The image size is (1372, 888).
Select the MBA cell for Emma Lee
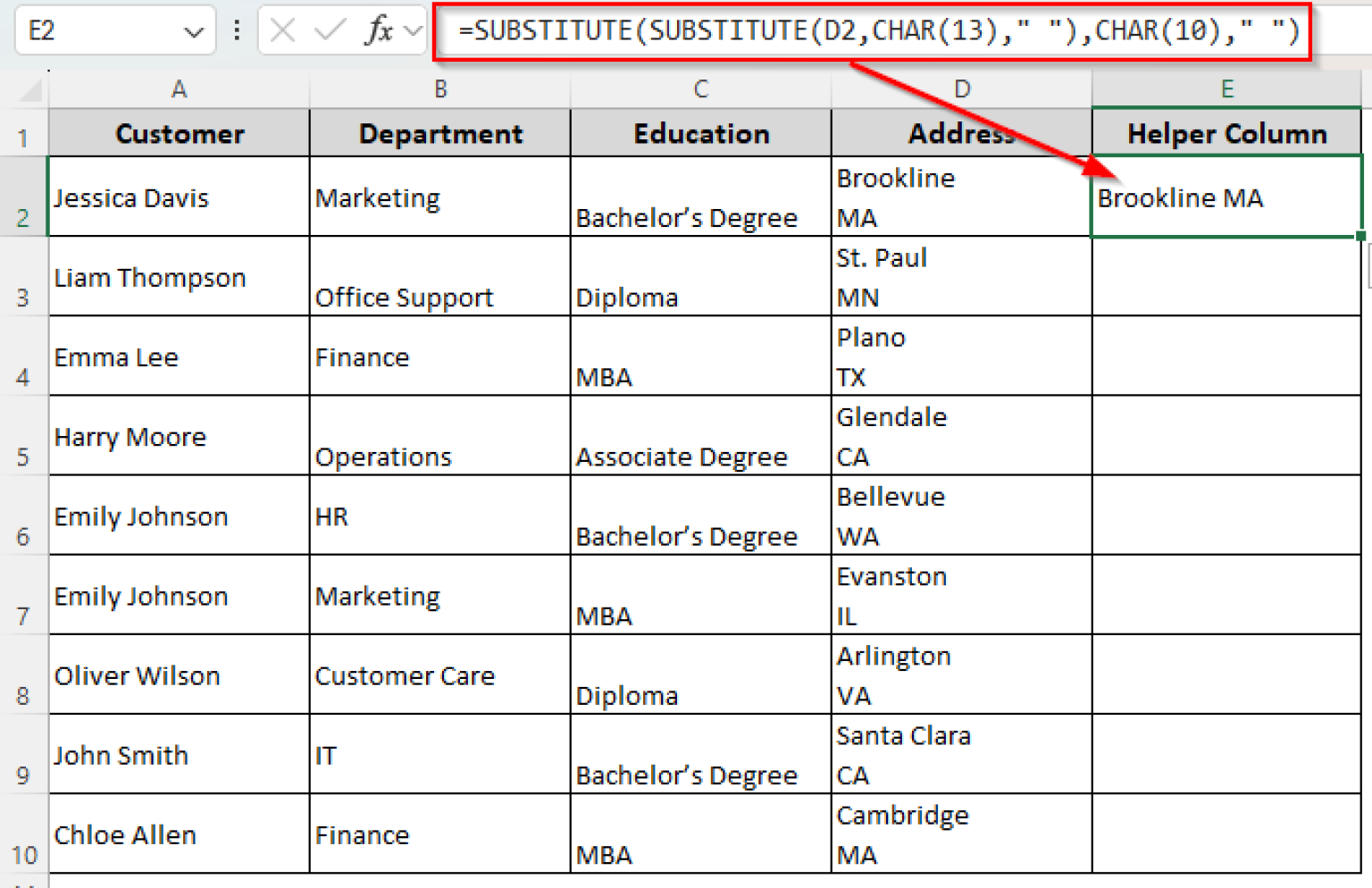700,356
